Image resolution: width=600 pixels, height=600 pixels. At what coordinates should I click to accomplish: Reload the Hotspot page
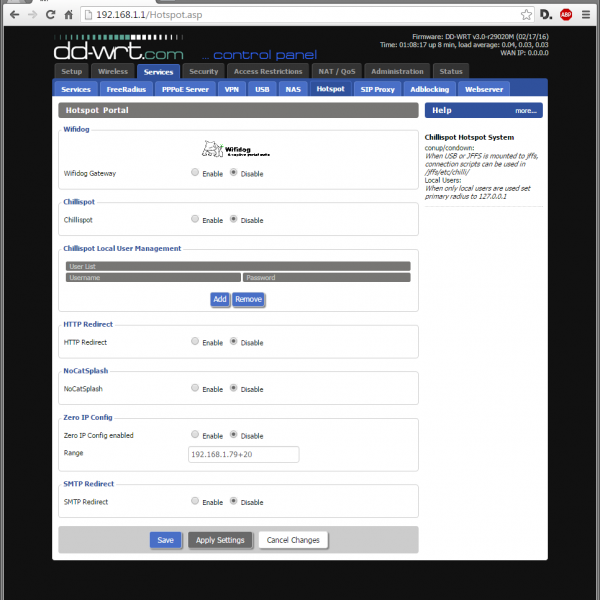(53, 15)
